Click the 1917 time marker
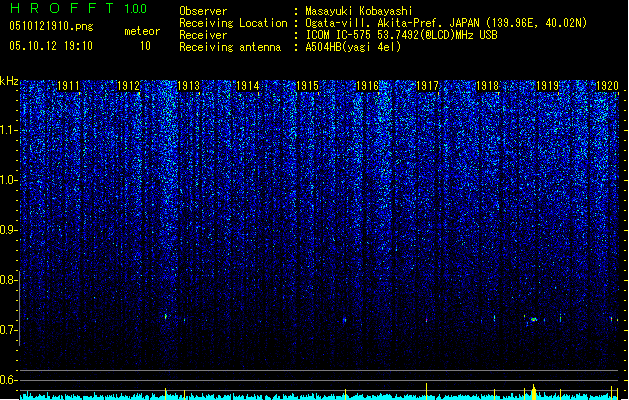Viewport: 629px width, 400px height. tap(428, 86)
